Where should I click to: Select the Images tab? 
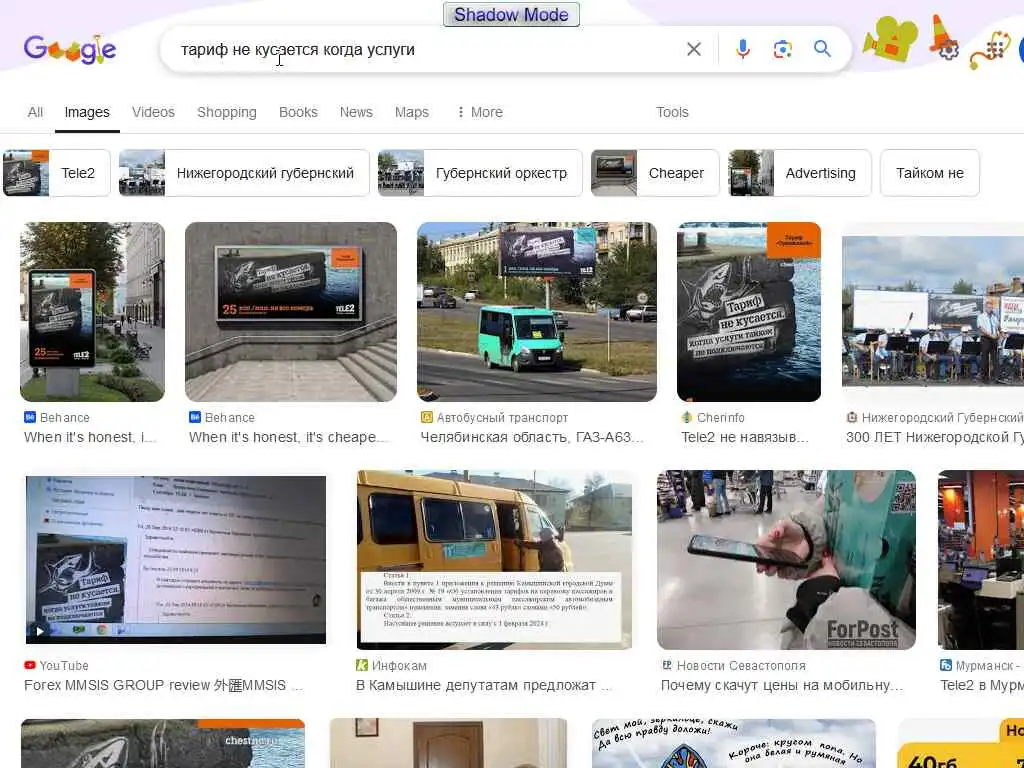[87, 112]
